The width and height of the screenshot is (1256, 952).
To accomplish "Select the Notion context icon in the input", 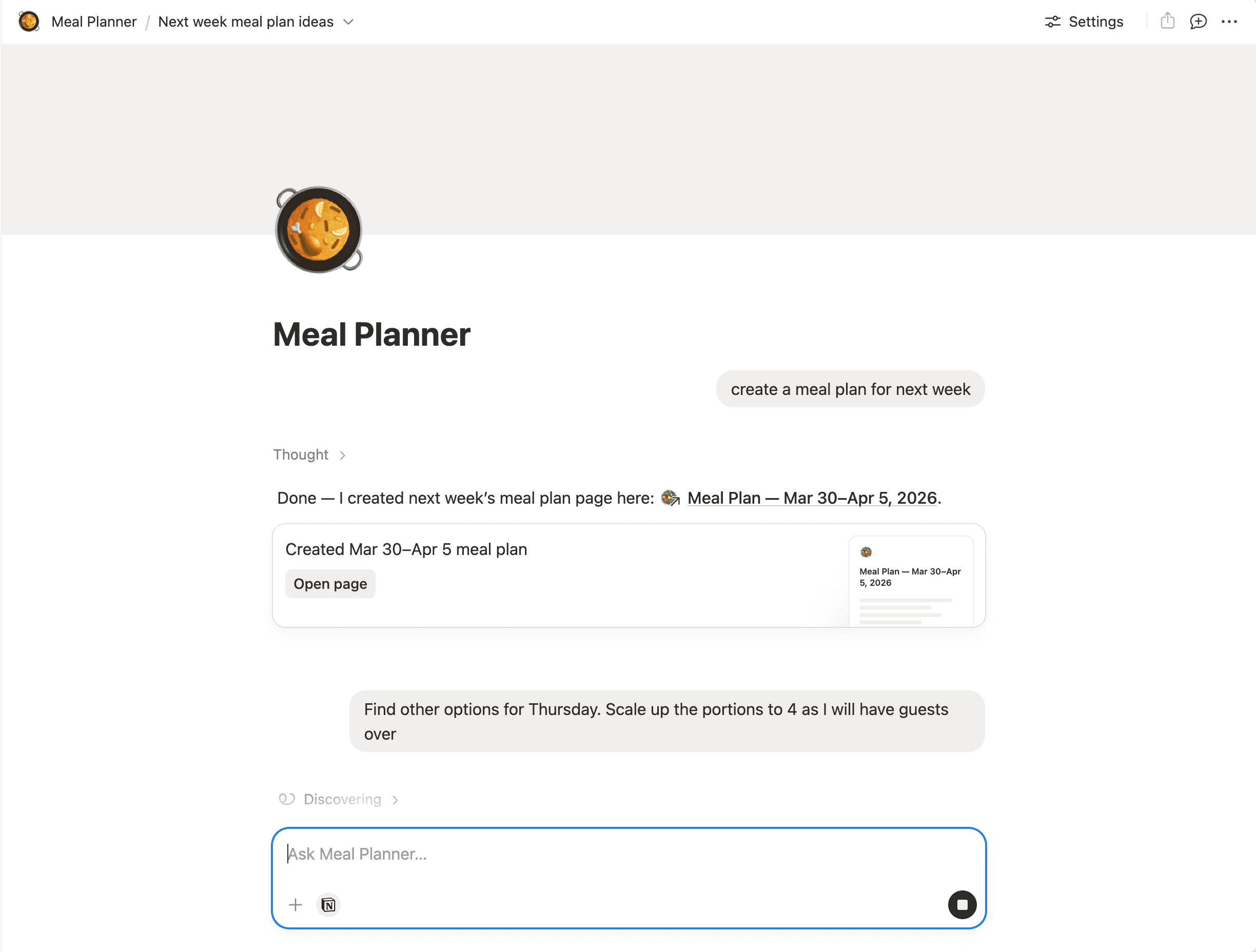I will pos(328,905).
